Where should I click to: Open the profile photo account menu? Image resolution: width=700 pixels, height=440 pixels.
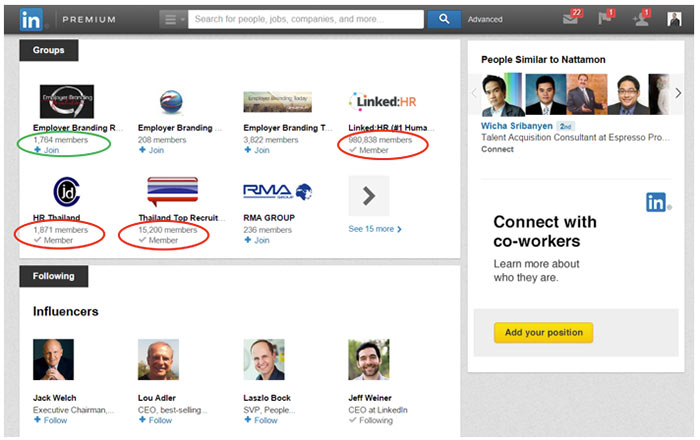tap(674, 19)
